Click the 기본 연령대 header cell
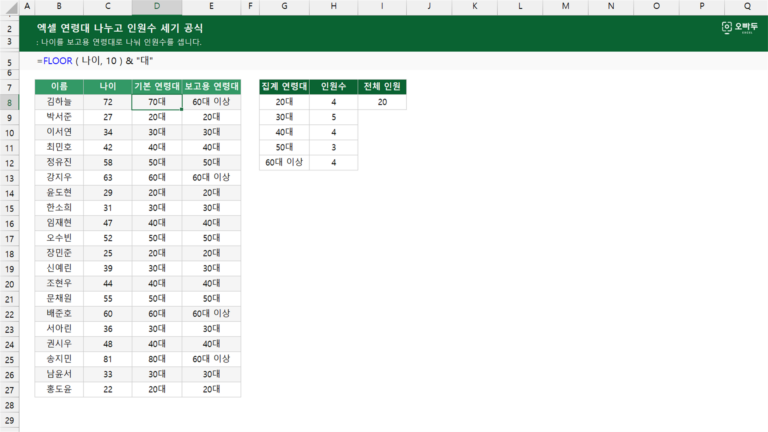Viewport: 768px width, 432px height. pyautogui.click(x=157, y=87)
